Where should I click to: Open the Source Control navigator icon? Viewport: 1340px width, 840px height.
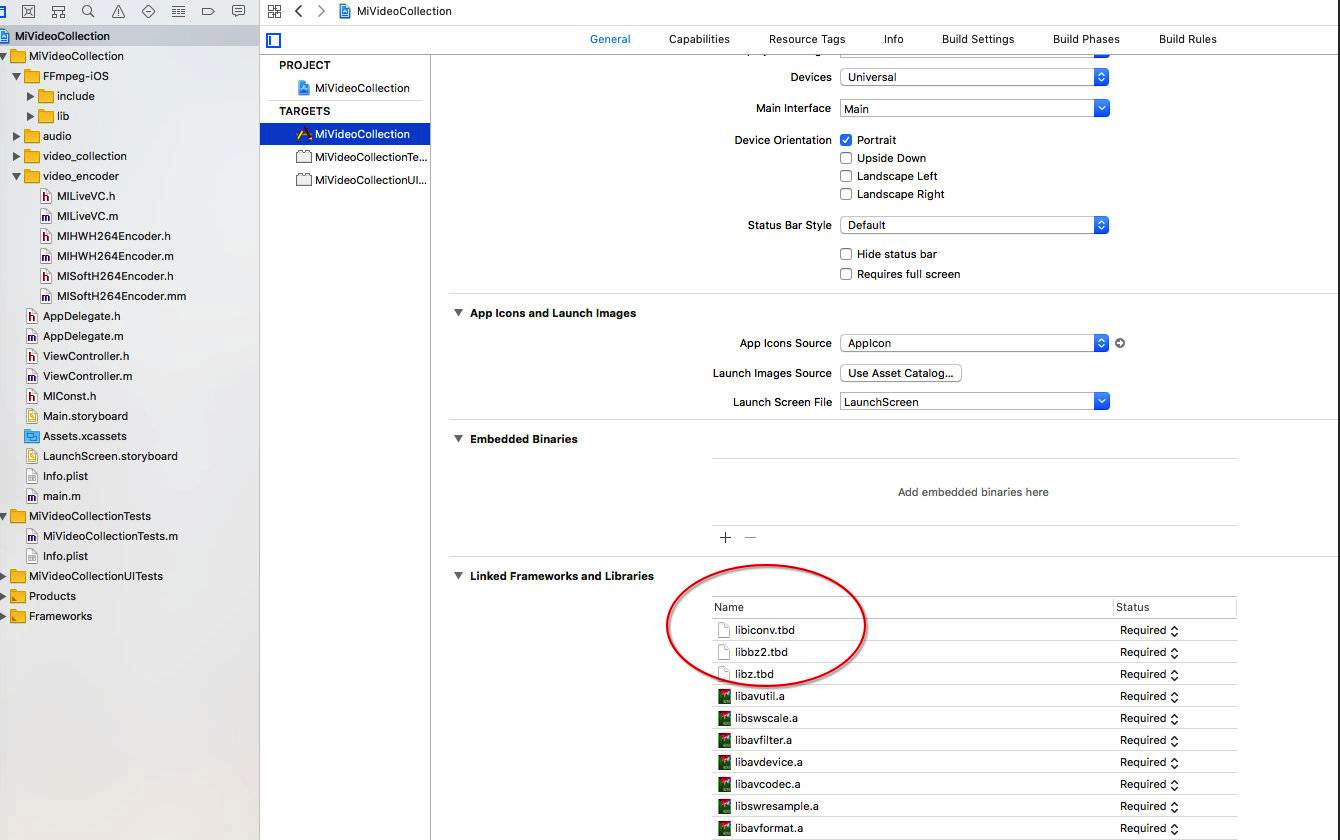[x=28, y=11]
